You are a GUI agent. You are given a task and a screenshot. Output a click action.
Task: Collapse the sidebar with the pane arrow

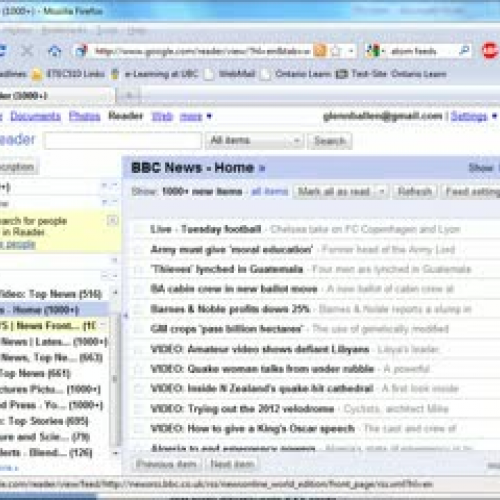[x=126, y=315]
